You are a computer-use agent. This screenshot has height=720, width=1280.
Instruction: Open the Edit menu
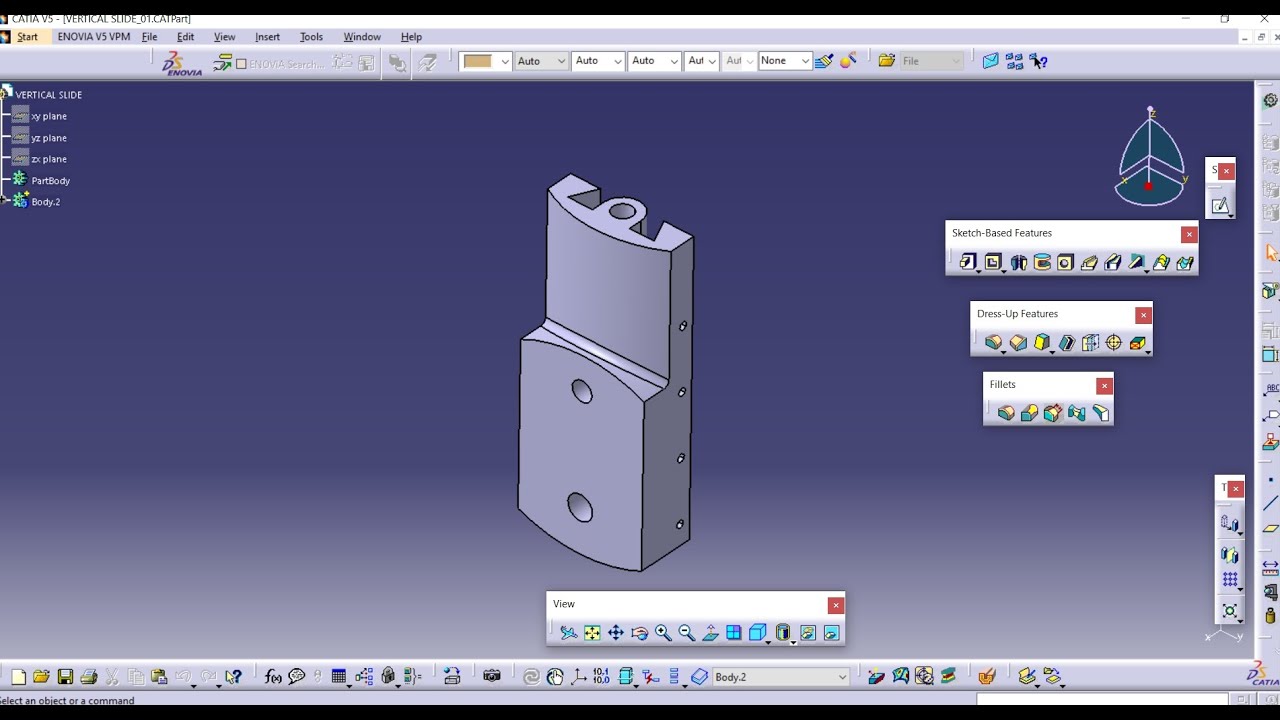[185, 37]
